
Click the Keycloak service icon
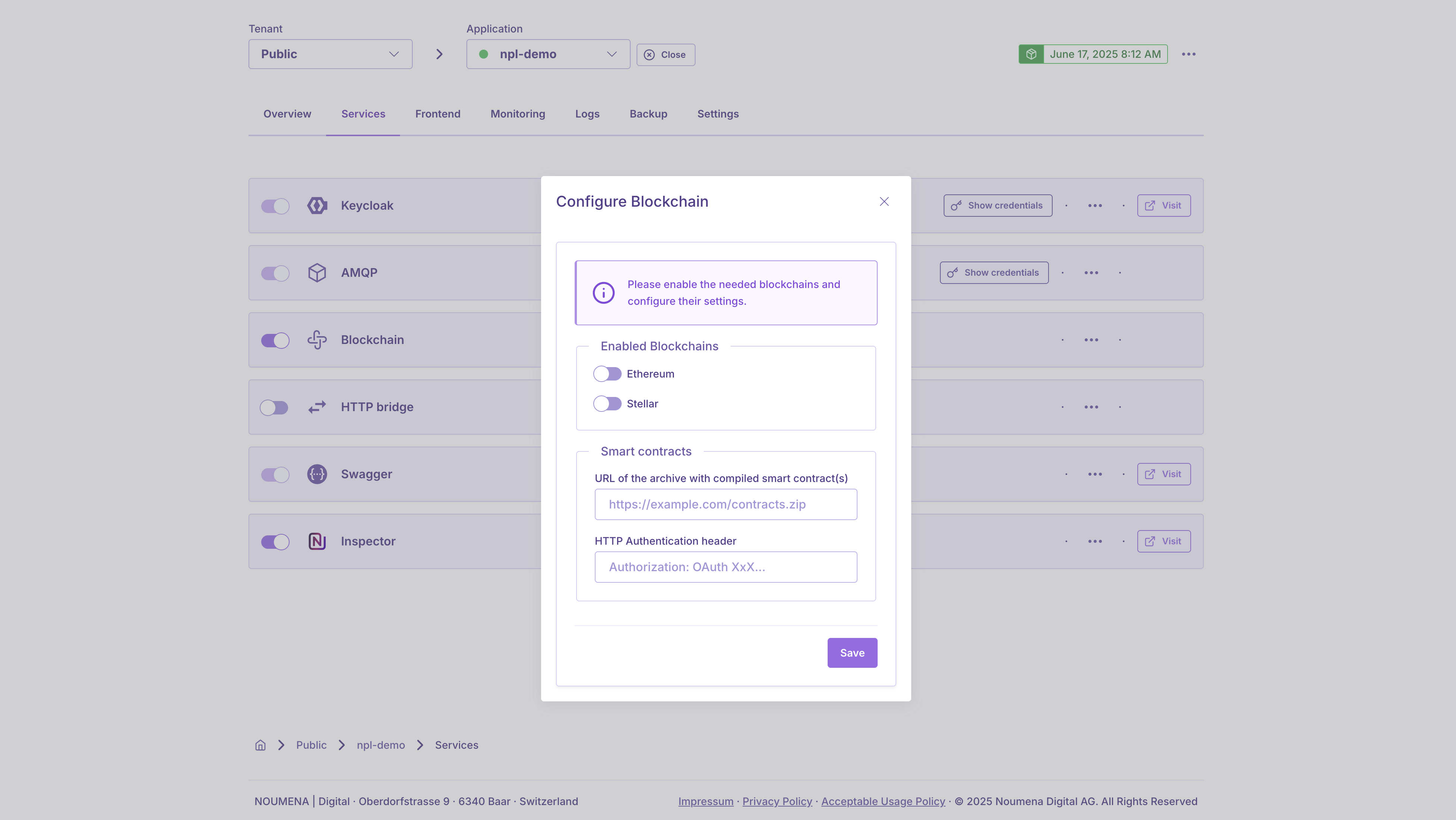click(x=317, y=206)
